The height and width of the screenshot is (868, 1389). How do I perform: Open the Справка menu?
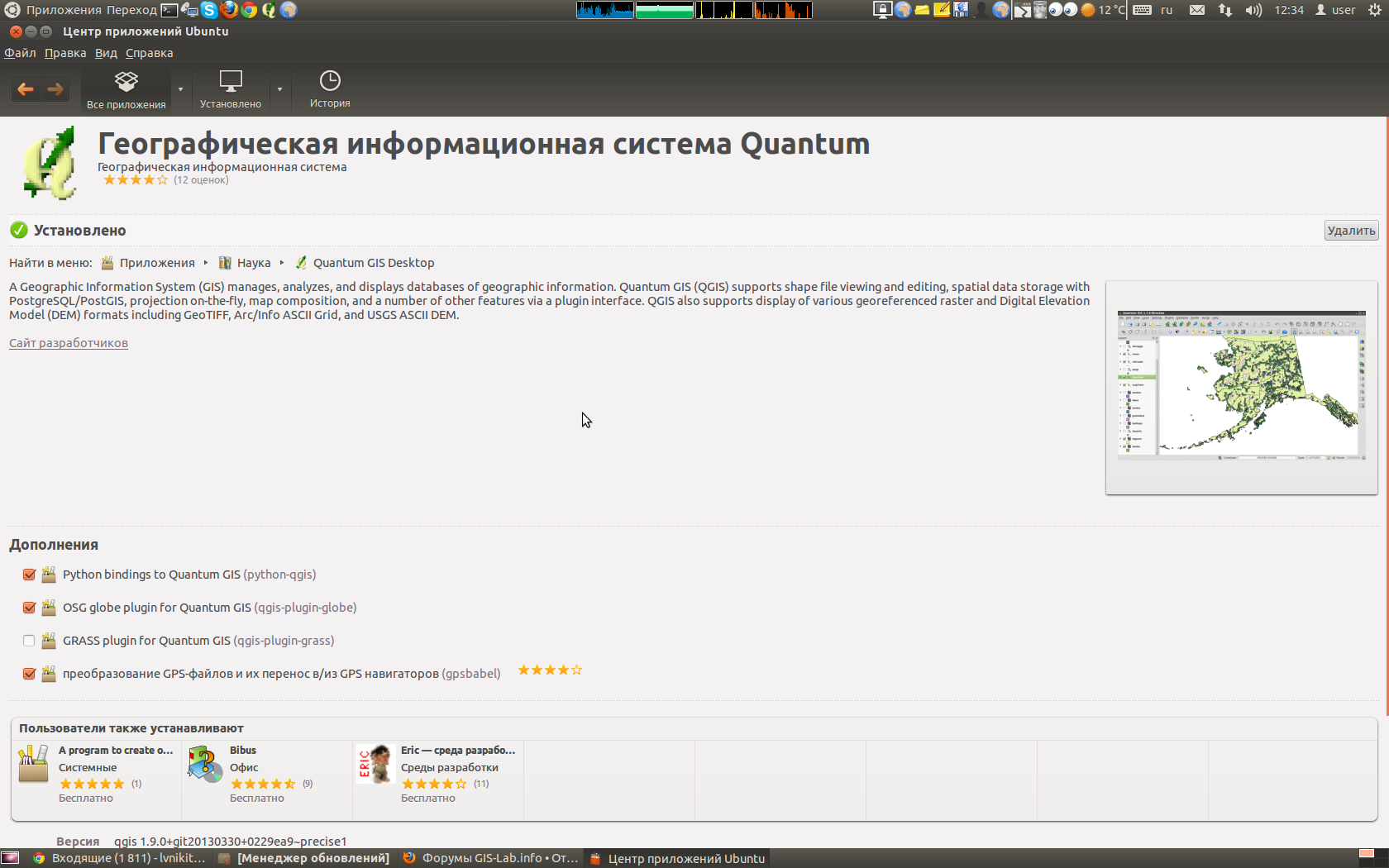coord(149,53)
